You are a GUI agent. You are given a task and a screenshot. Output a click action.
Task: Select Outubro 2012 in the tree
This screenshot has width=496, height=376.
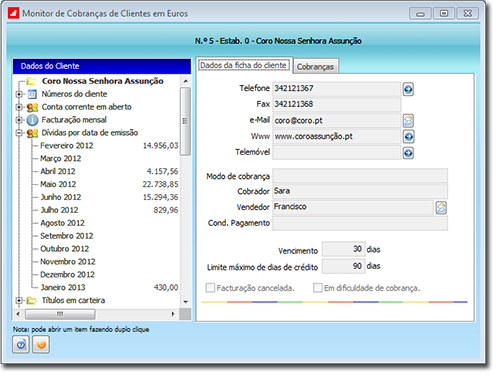pyautogui.click(x=65, y=249)
